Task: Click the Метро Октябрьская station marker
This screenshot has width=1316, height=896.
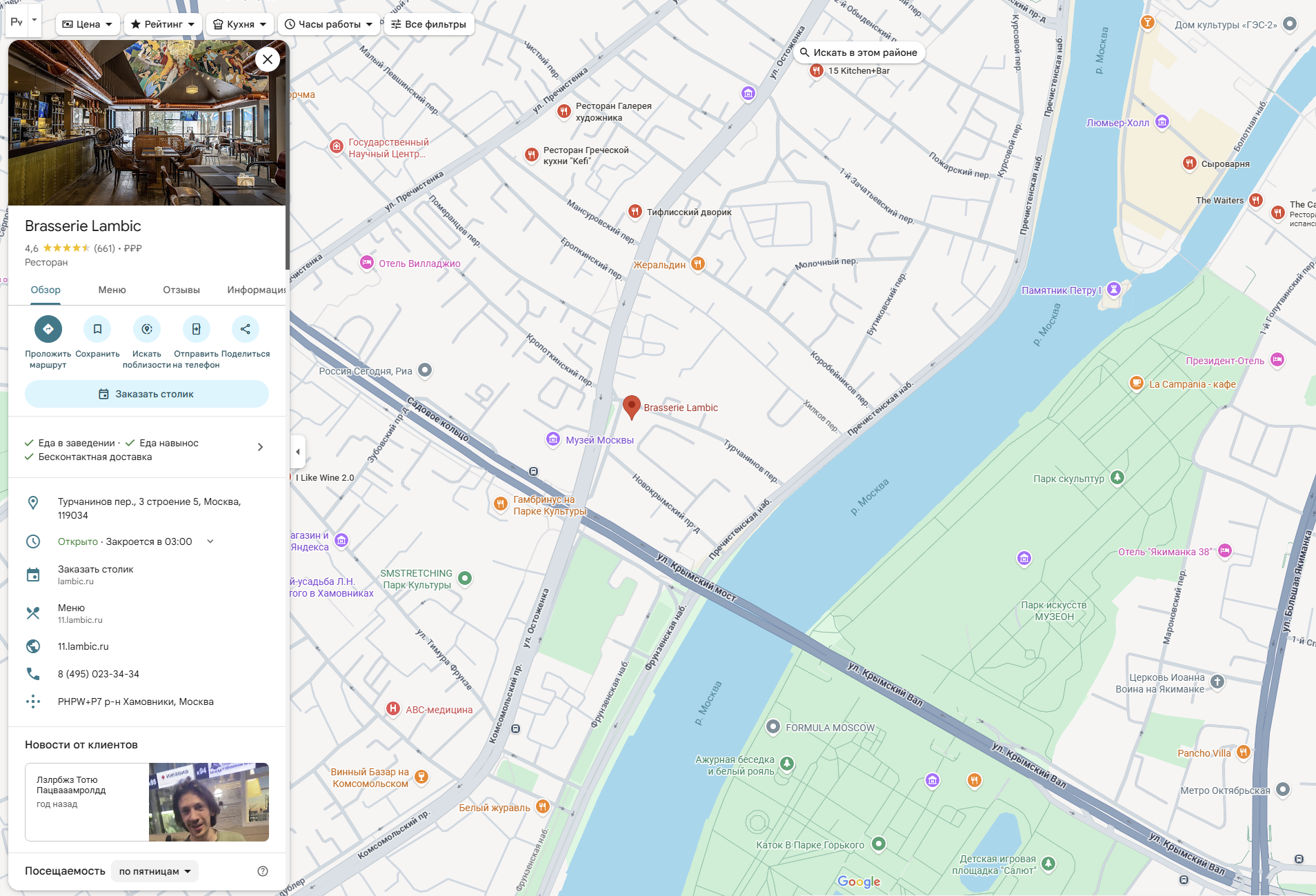Action: pos(1283,790)
